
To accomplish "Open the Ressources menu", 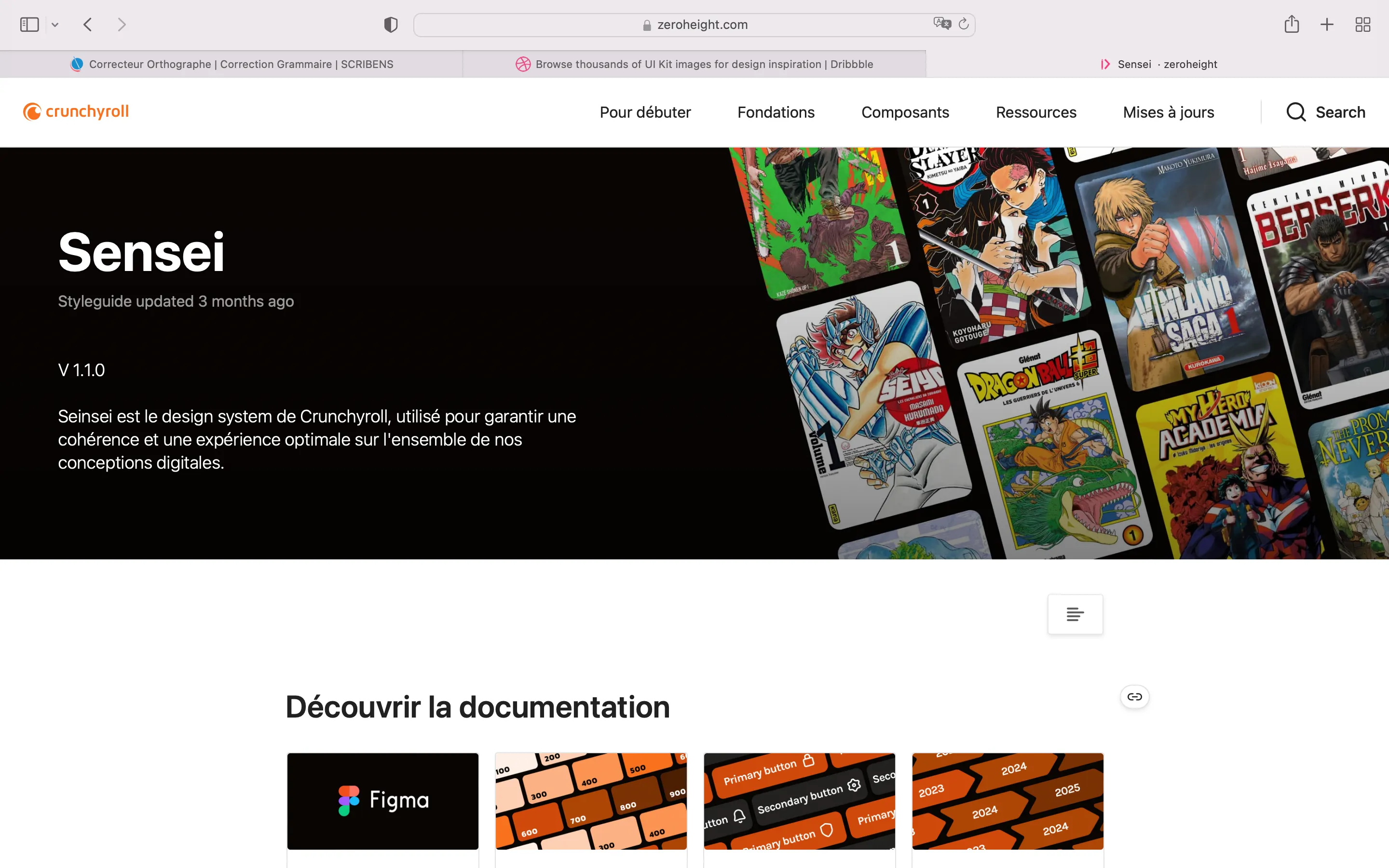I will 1036,112.
